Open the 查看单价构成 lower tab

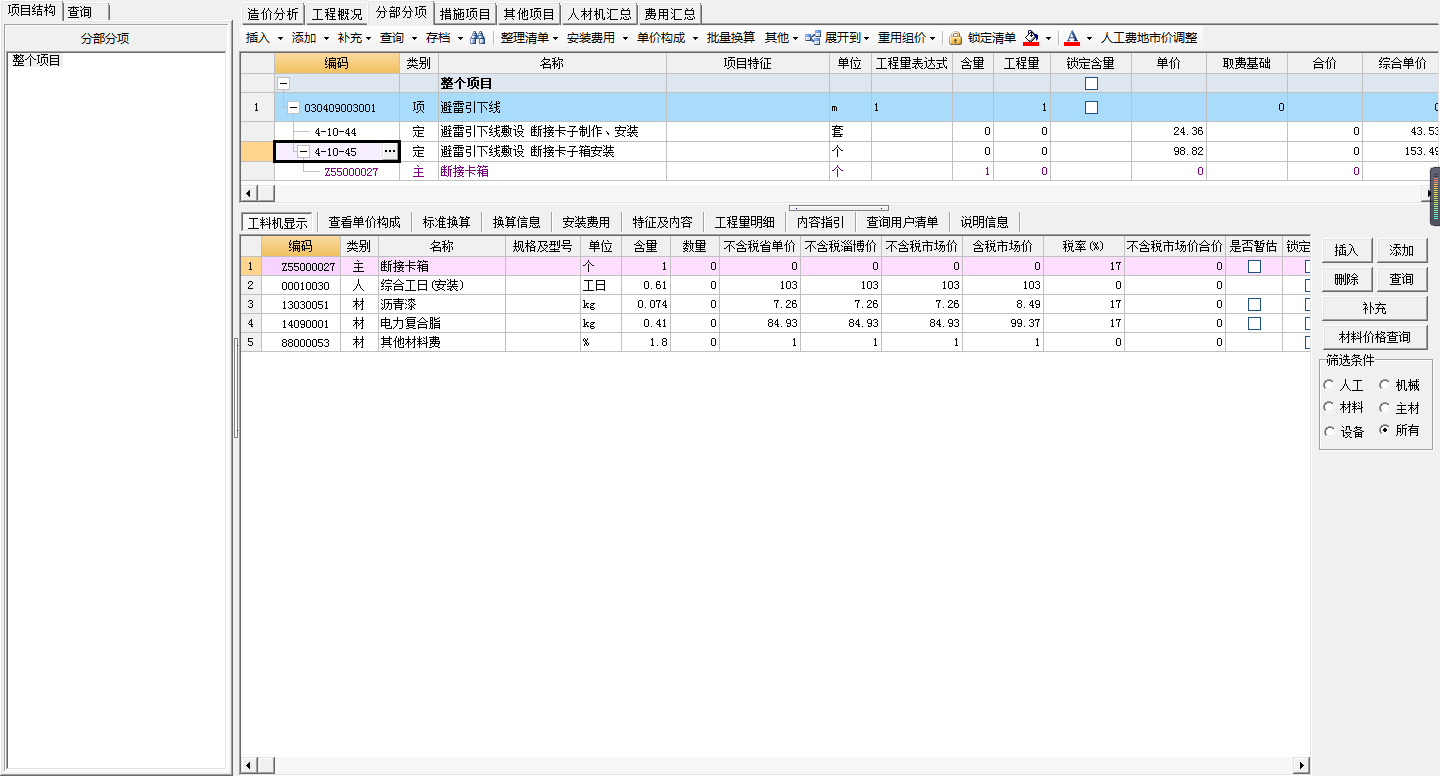point(364,222)
